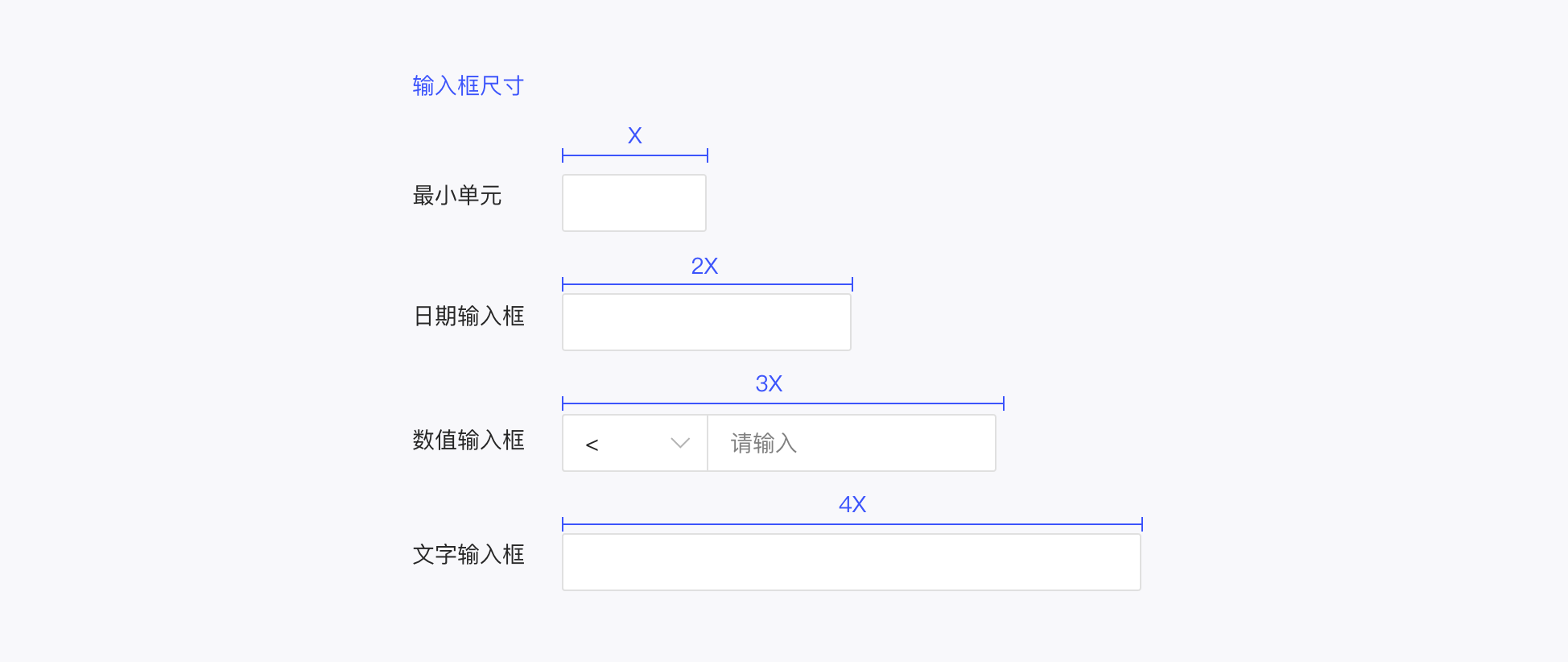Focus the wide 文字输入框 text field
Screen dimensions: 1568x662
[851, 562]
